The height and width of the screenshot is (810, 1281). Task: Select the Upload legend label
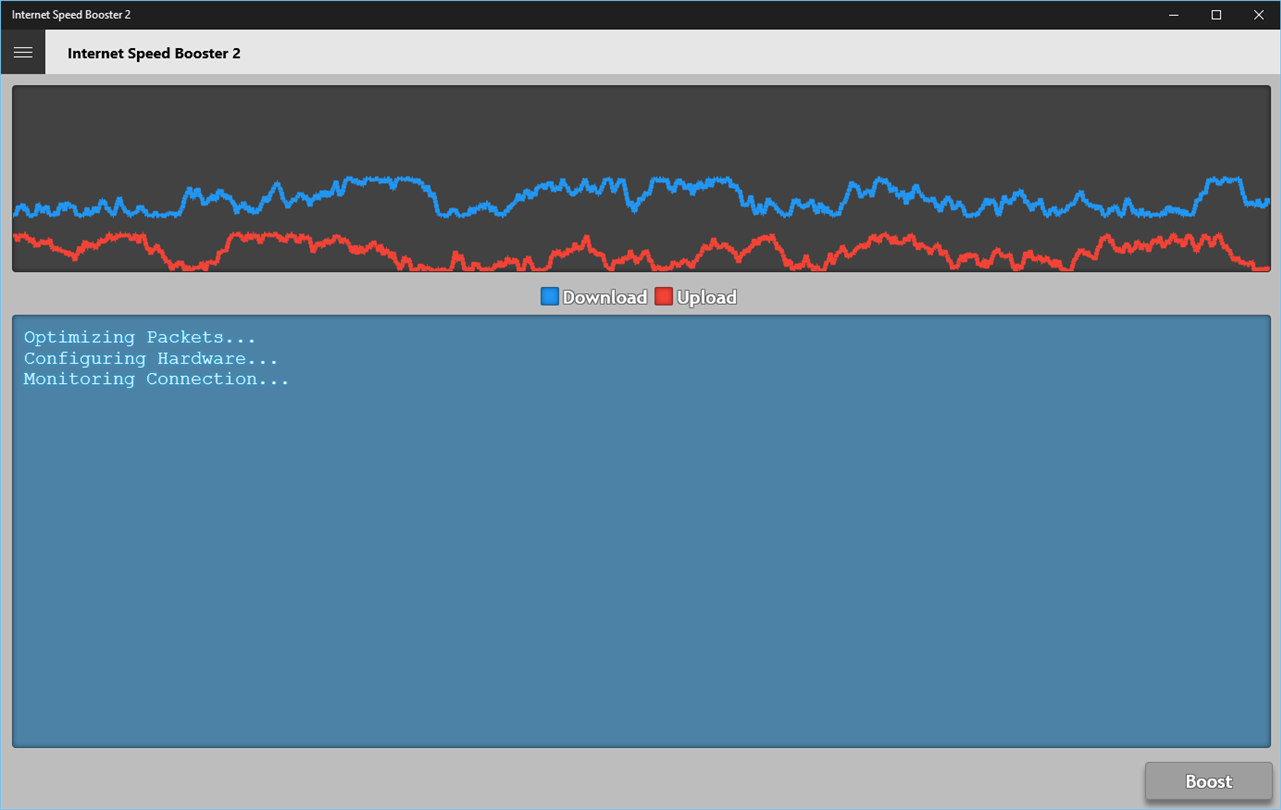coord(707,297)
